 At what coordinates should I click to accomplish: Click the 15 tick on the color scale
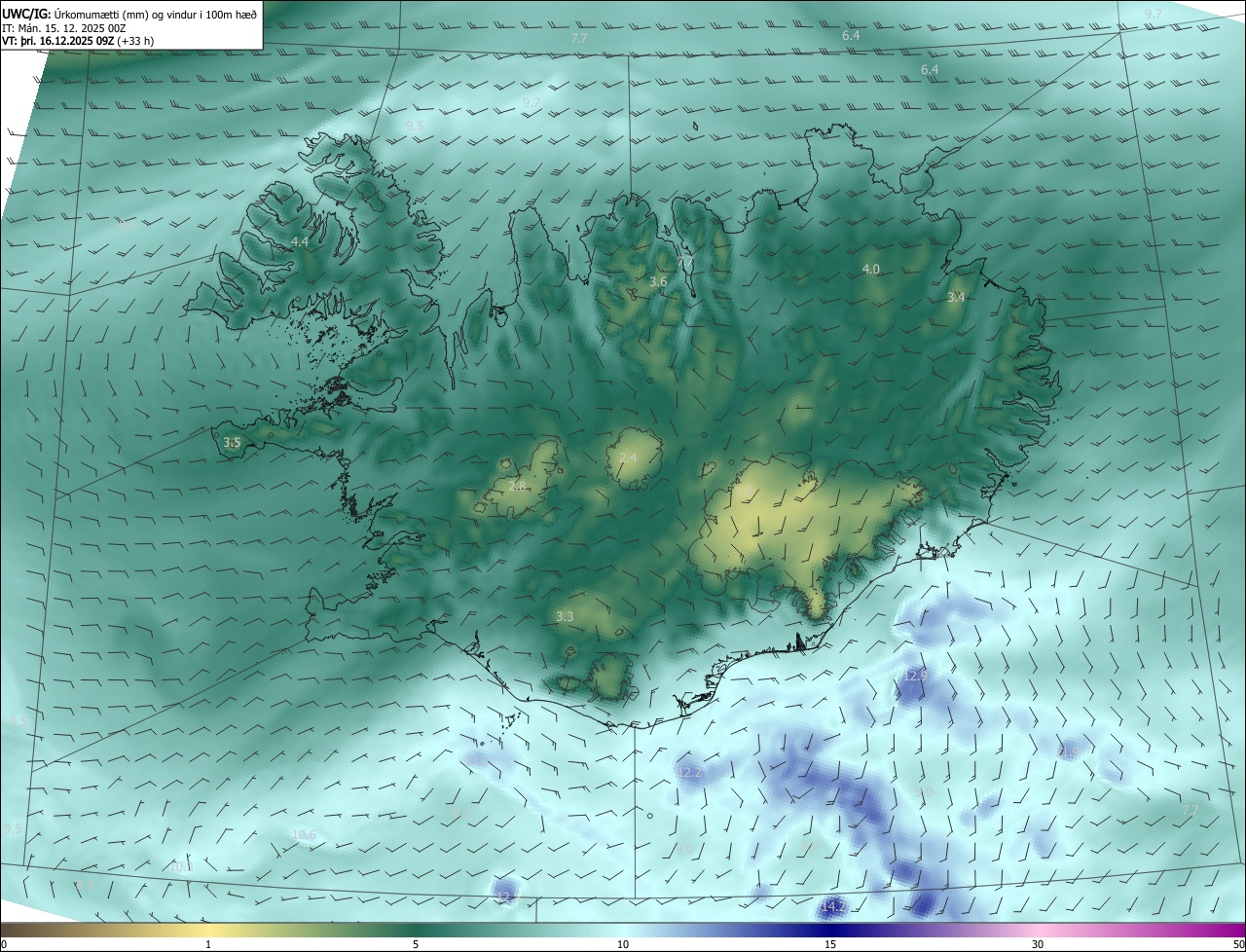coord(830,944)
